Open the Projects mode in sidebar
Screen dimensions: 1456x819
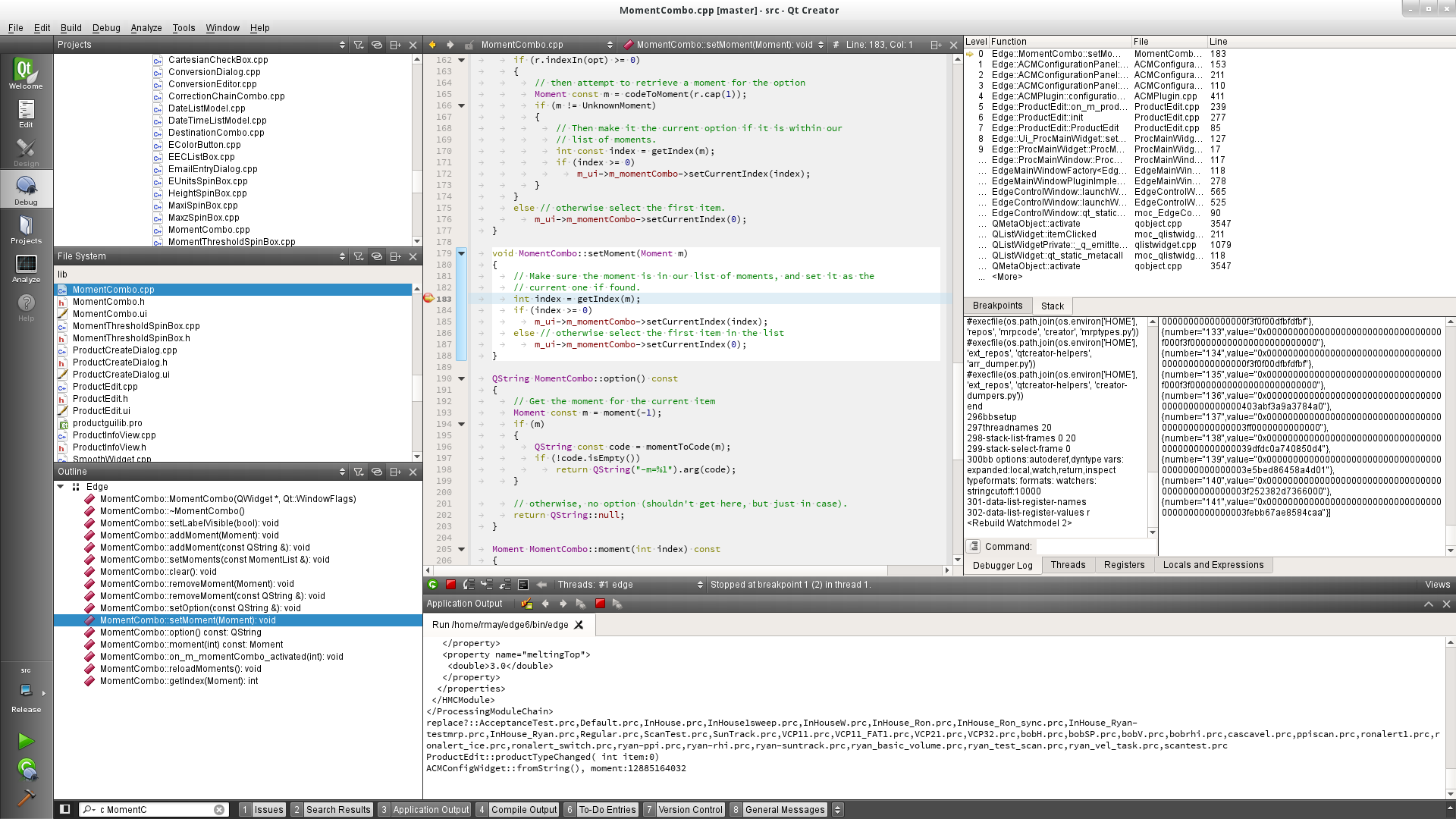click(x=26, y=229)
